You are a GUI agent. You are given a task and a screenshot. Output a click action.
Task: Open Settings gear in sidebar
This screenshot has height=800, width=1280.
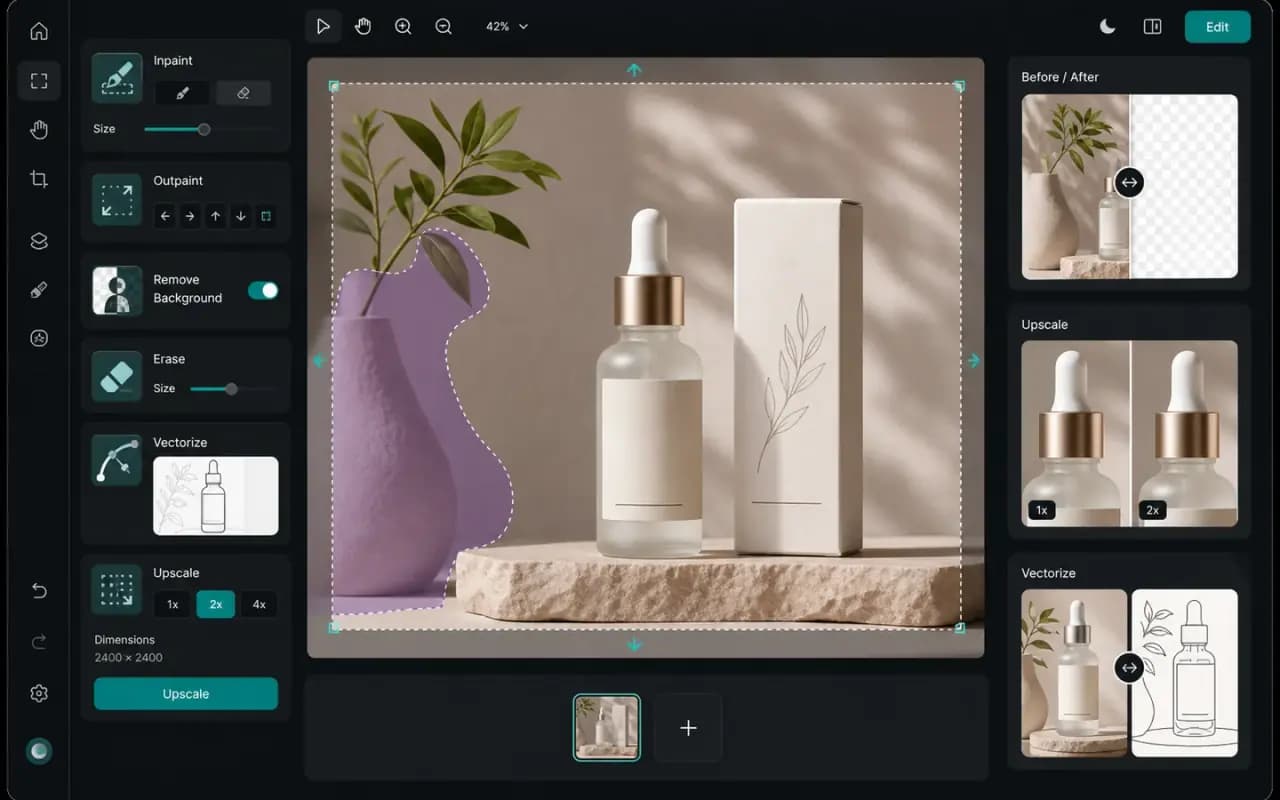[x=39, y=693]
